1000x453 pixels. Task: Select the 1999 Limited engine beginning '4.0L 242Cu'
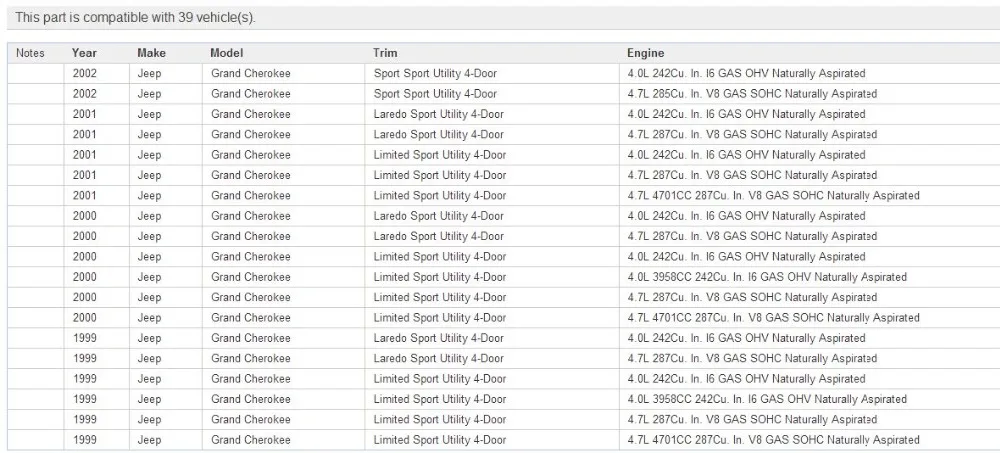pos(746,379)
